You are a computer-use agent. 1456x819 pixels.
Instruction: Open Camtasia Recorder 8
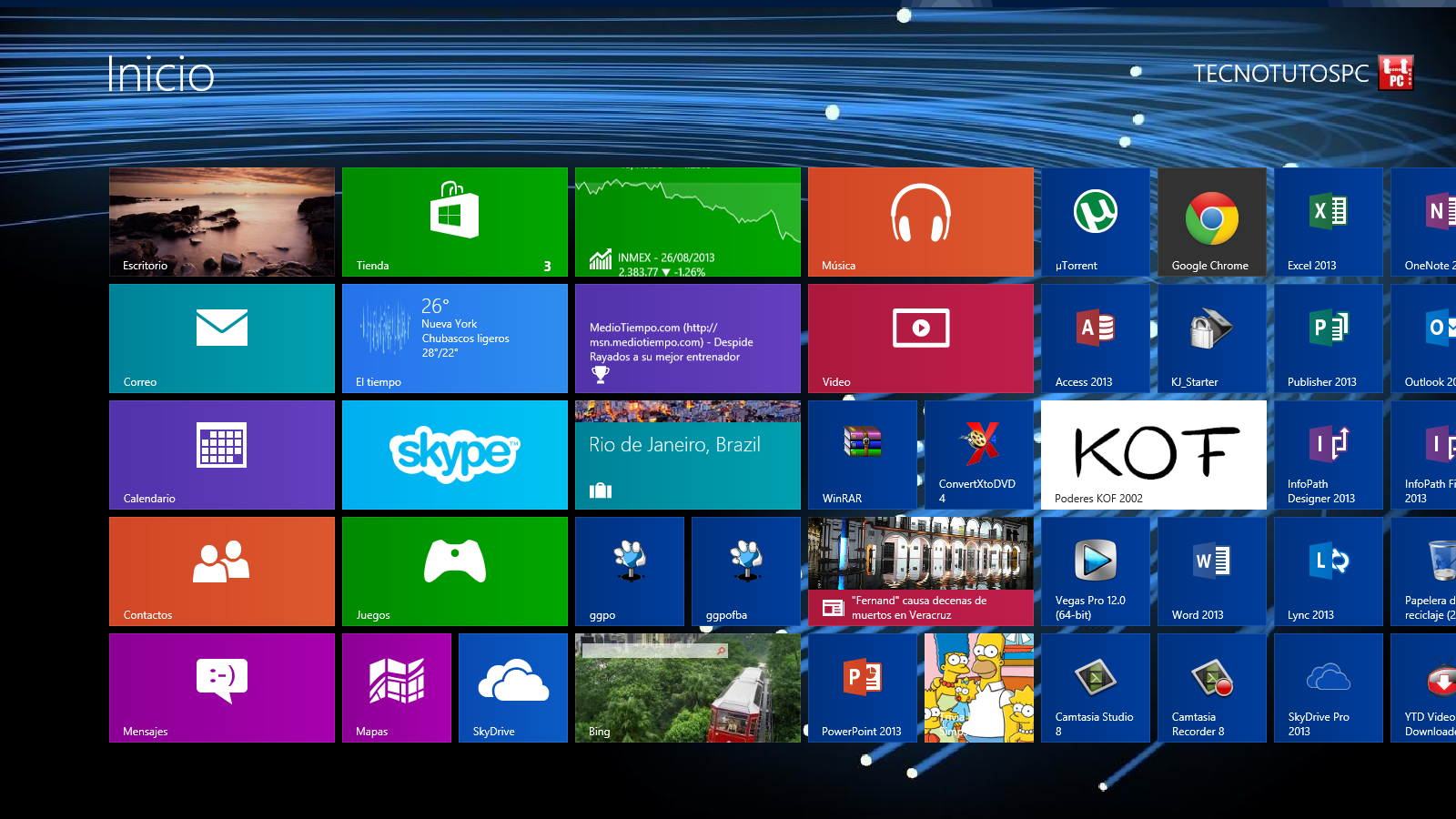click(x=1211, y=687)
